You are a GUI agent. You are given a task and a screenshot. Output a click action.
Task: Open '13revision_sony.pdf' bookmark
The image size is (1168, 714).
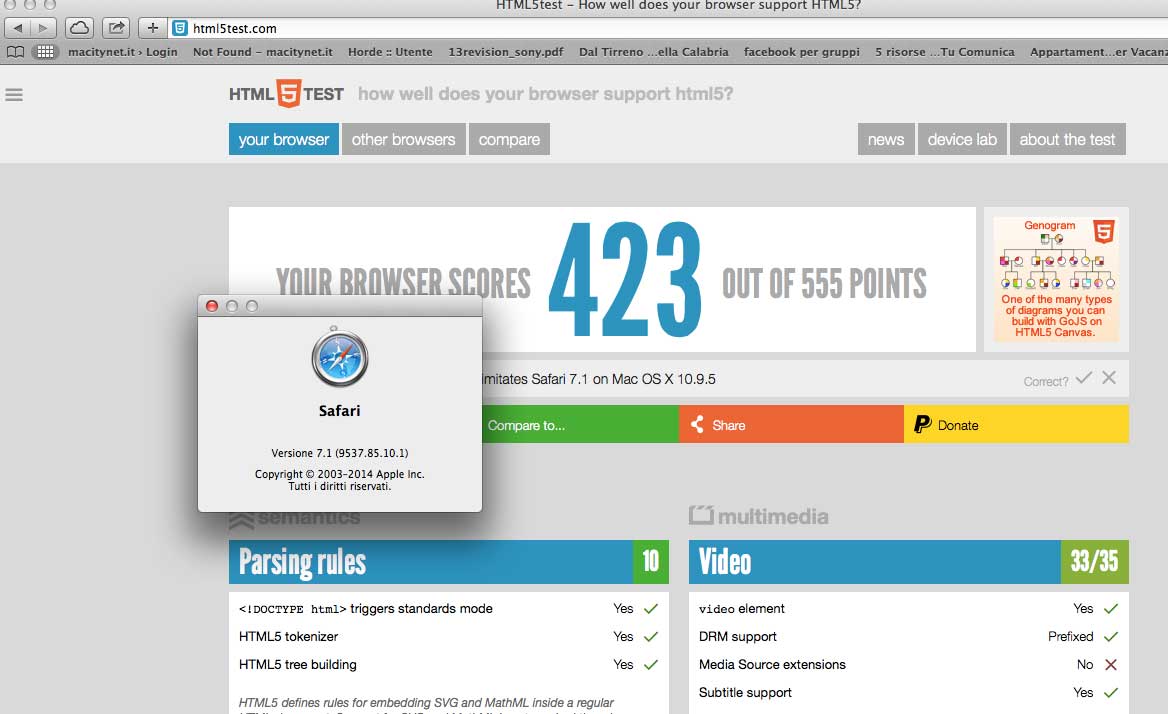coord(506,51)
